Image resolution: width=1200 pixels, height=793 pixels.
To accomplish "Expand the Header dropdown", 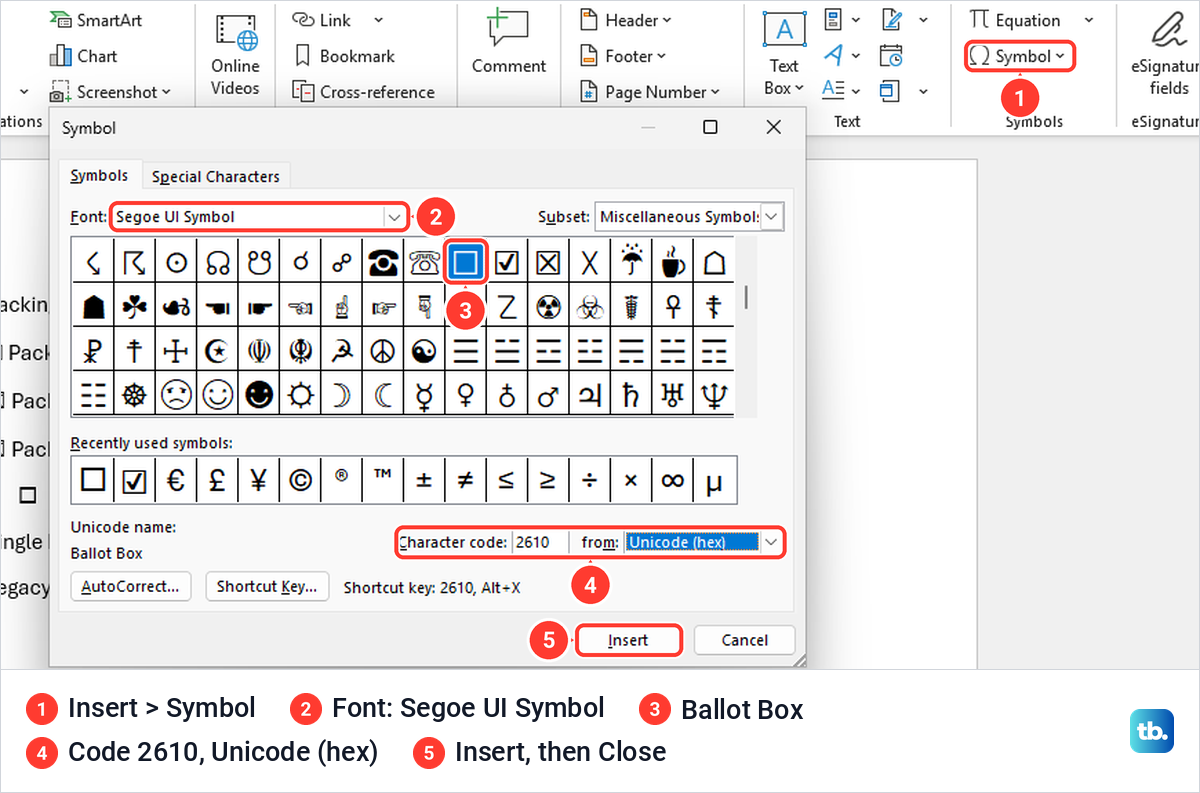I will click(666, 20).
